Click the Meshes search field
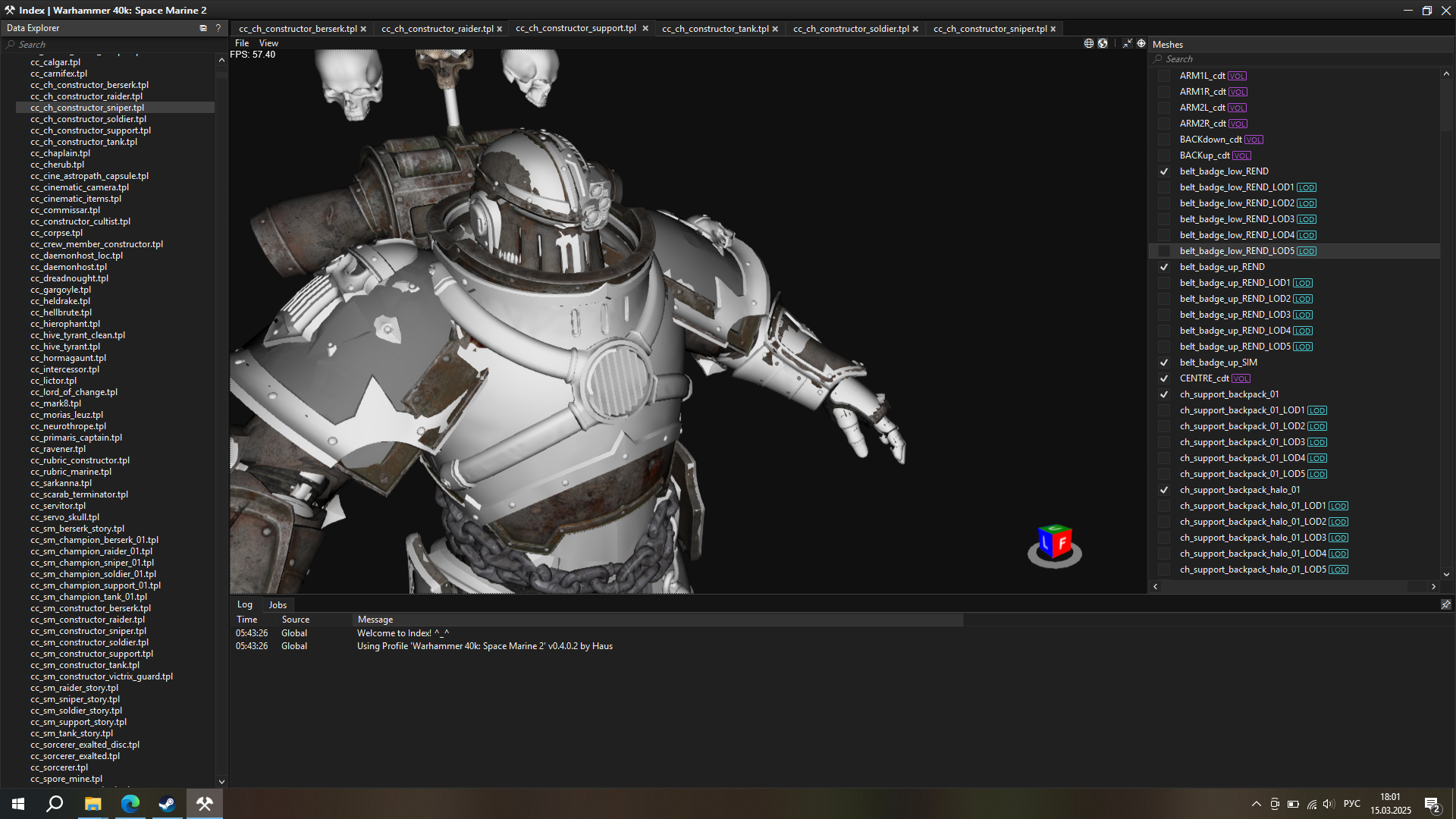The width and height of the screenshot is (1456, 819). pos(1301,59)
